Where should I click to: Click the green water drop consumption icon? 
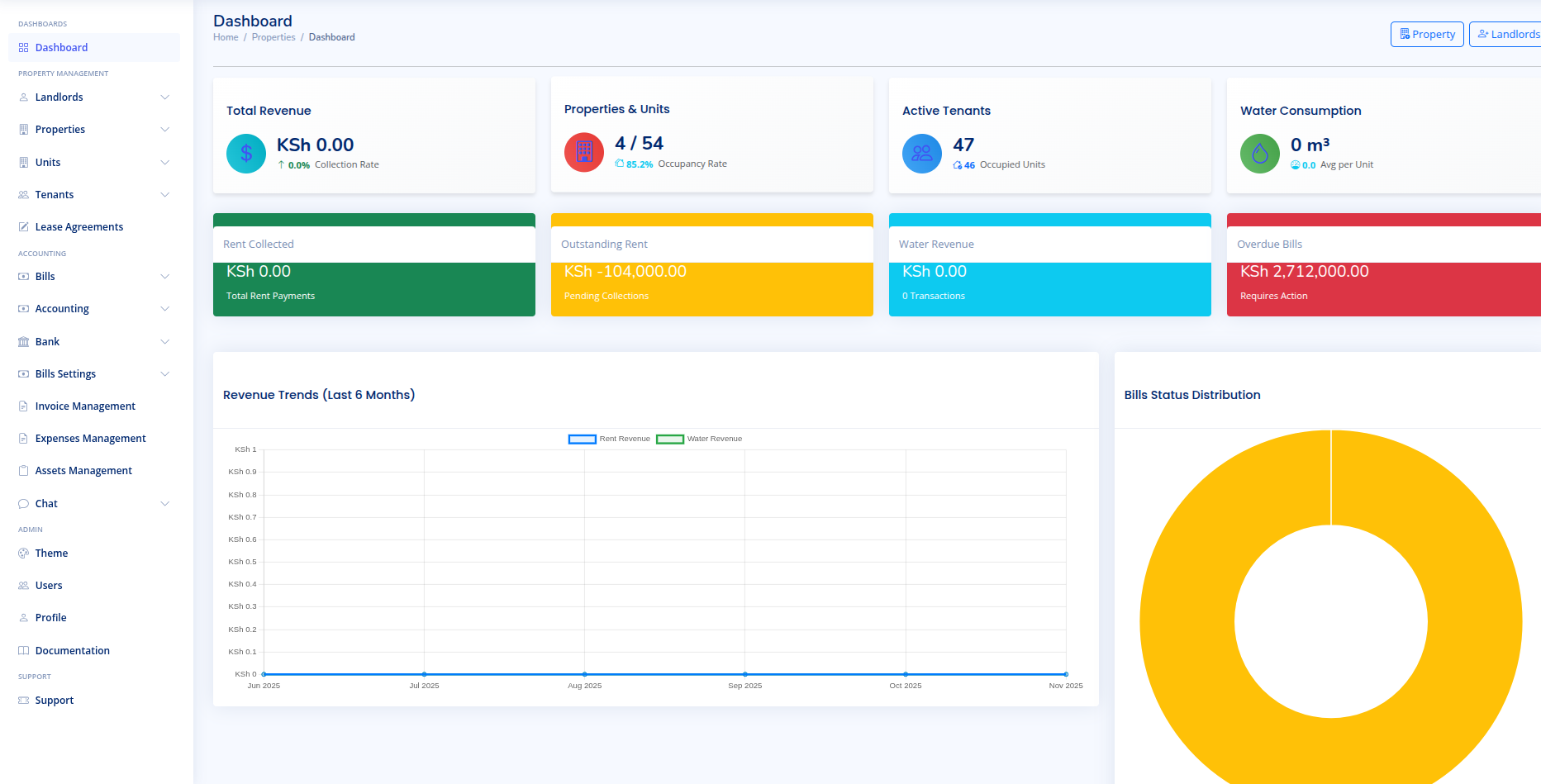(x=1260, y=154)
